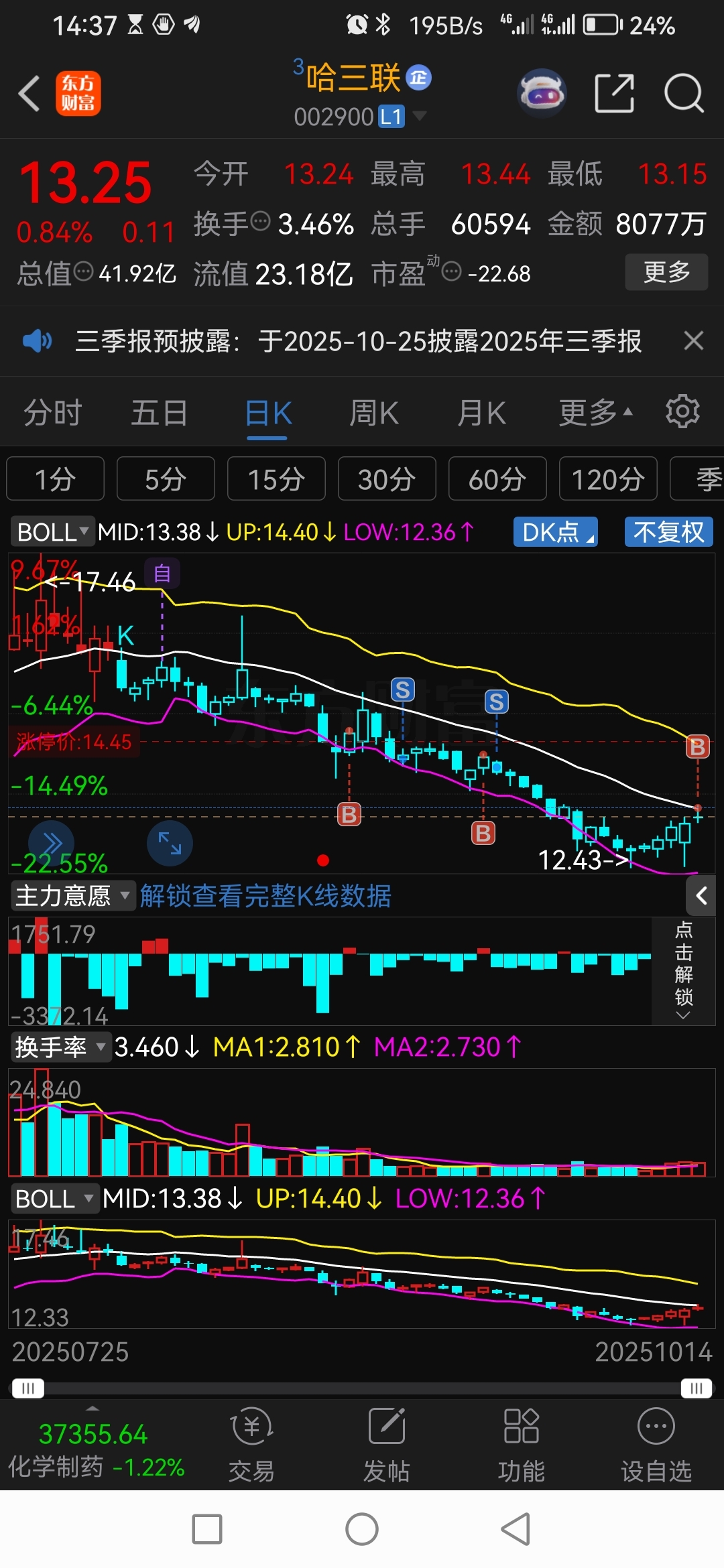Tap info icon beside 总值

[x=83, y=271]
